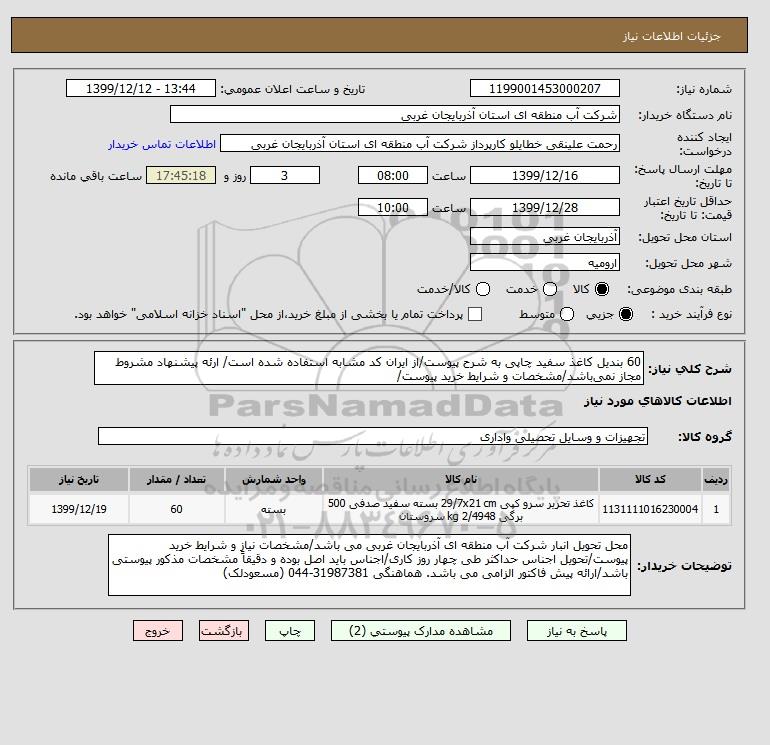
Task: Click مشاهده مدارک پیوستی (2) button
Action: point(421,631)
